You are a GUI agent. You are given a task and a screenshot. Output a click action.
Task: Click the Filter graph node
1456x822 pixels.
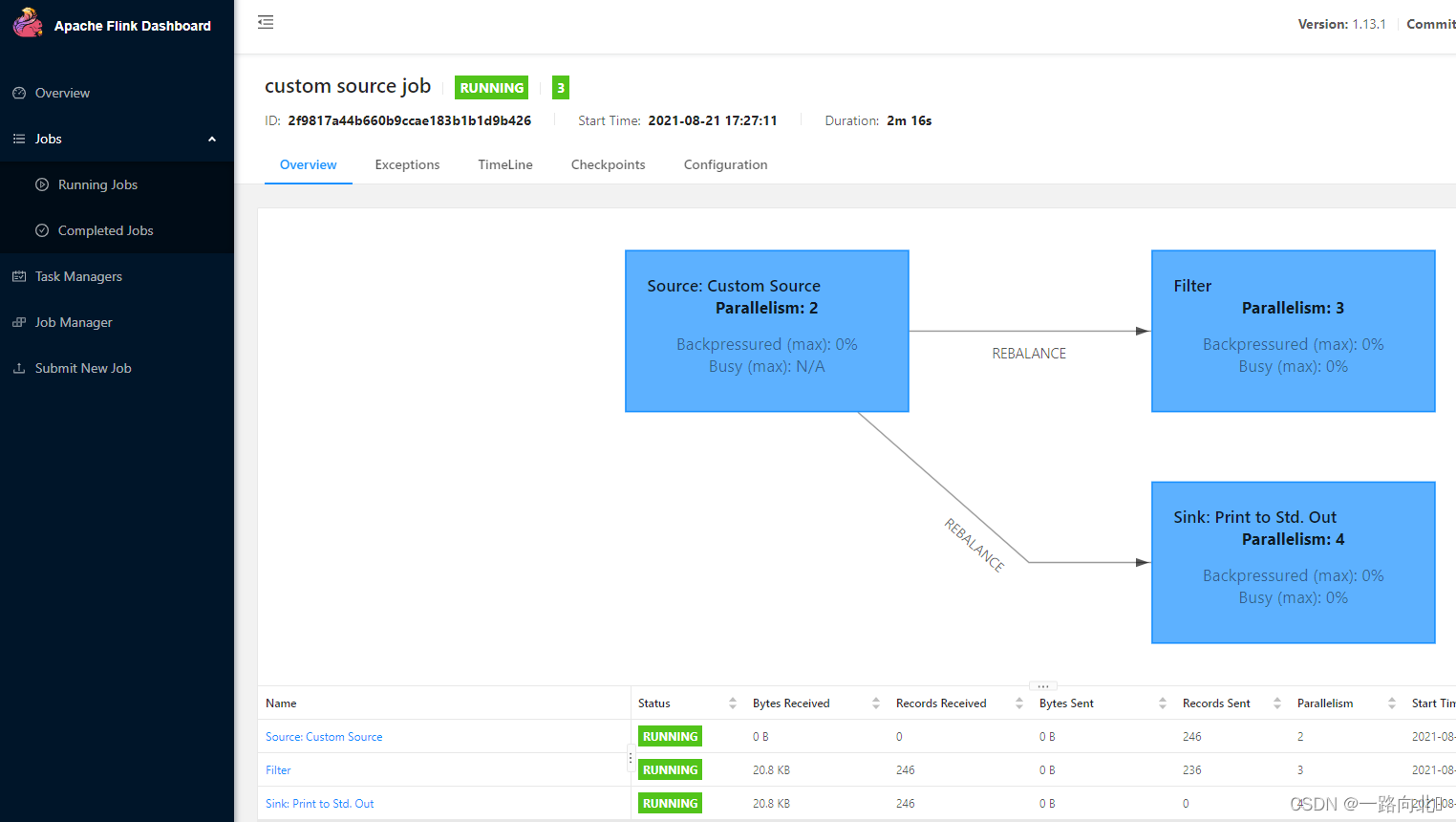1294,332
